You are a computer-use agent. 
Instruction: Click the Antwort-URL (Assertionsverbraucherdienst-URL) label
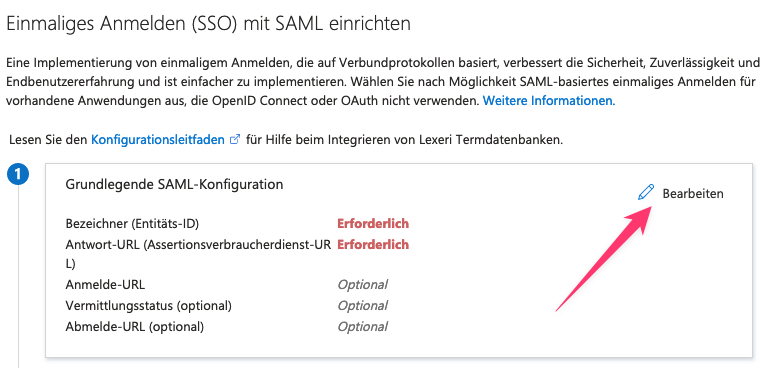(x=199, y=254)
